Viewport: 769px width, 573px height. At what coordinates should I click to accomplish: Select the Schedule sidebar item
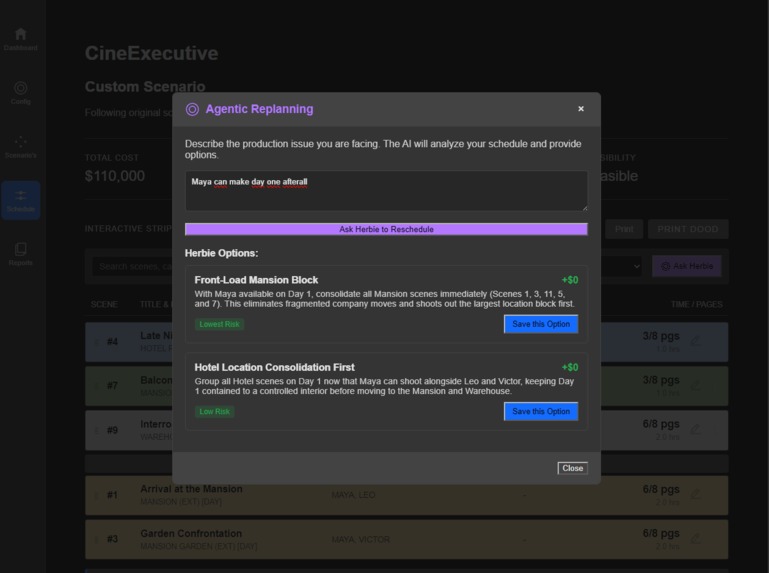20,200
